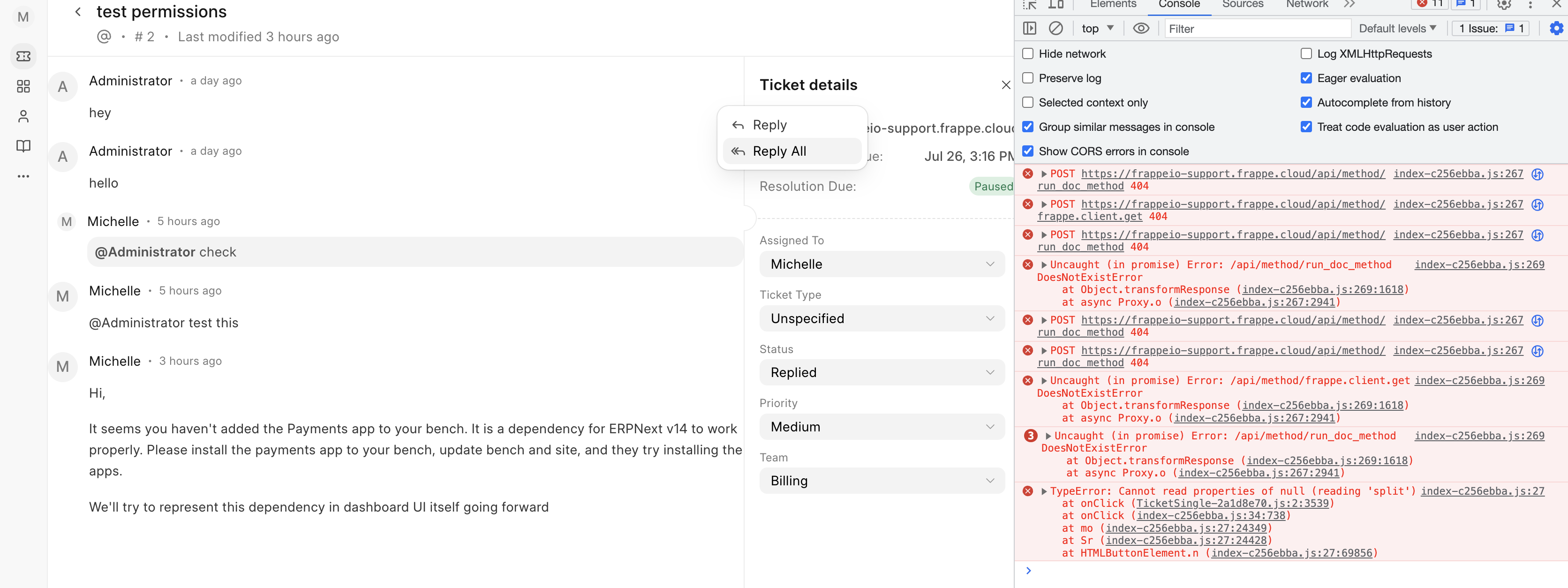Click the back arrow beside test permissions
The image size is (1568, 588).
click(77, 12)
